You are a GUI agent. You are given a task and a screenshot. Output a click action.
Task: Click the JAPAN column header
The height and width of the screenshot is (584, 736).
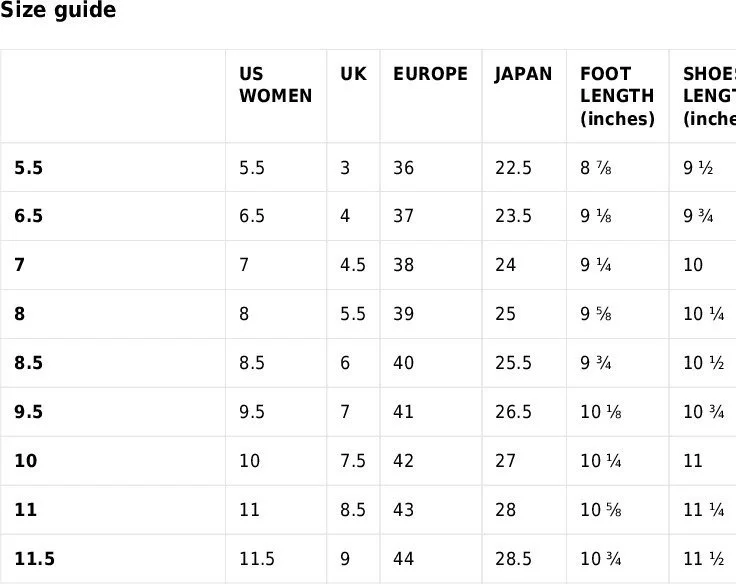pyautogui.click(x=523, y=74)
